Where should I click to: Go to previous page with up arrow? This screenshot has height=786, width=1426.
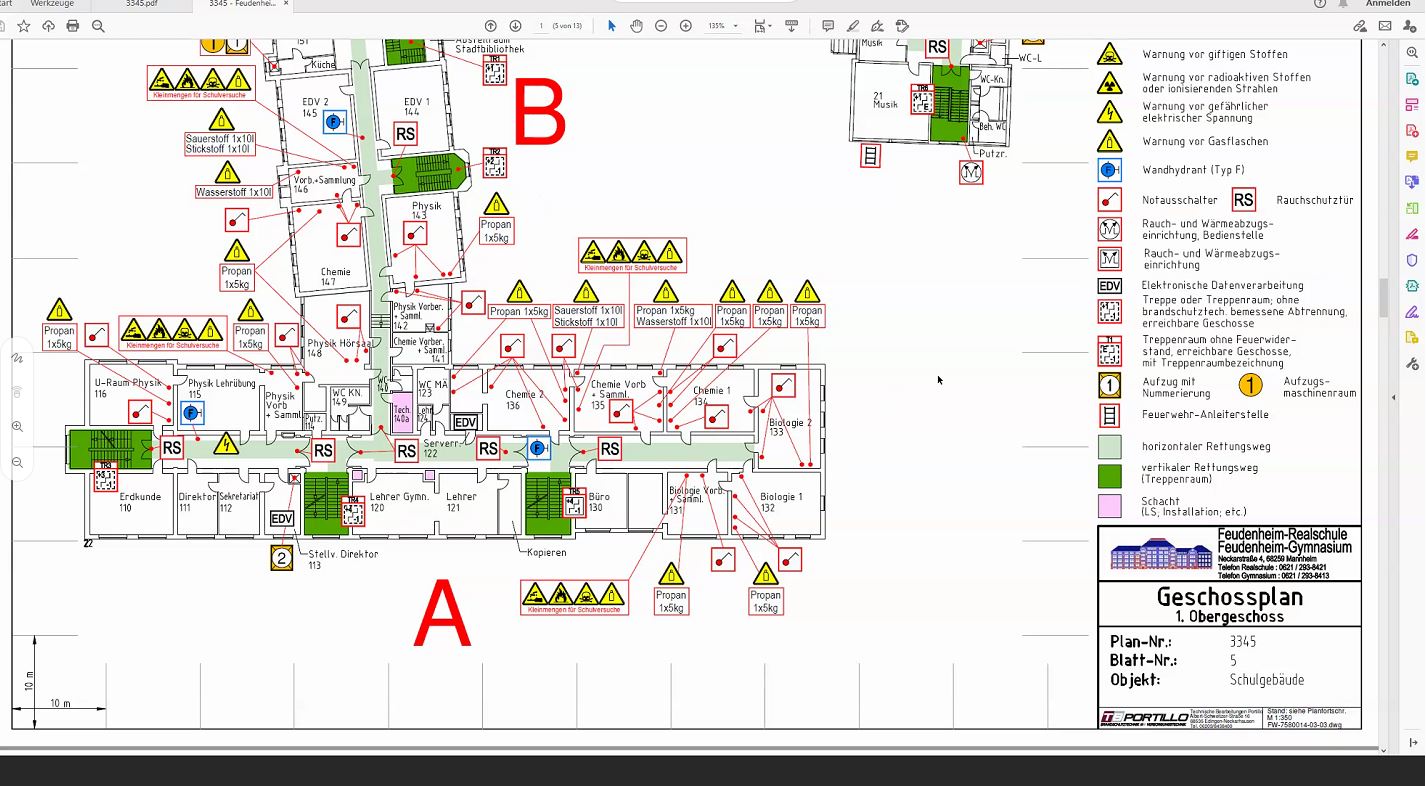point(490,26)
